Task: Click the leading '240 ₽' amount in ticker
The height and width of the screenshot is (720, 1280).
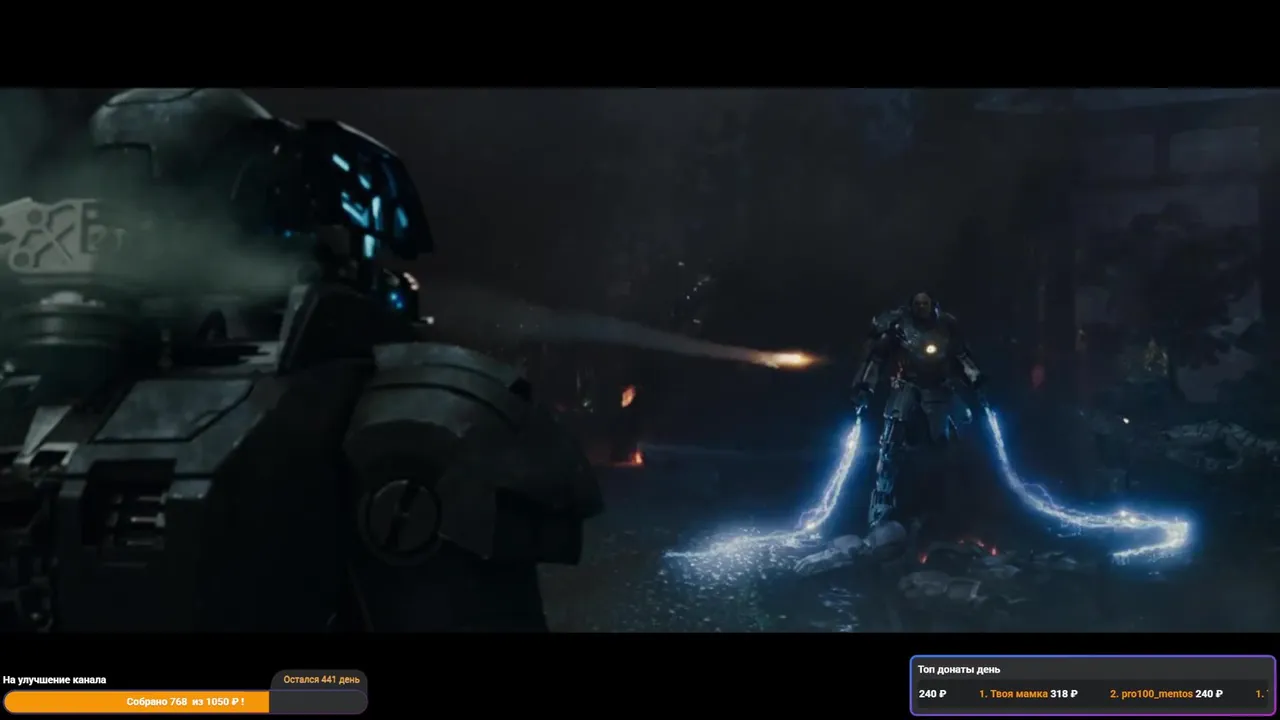Action: [x=932, y=694]
